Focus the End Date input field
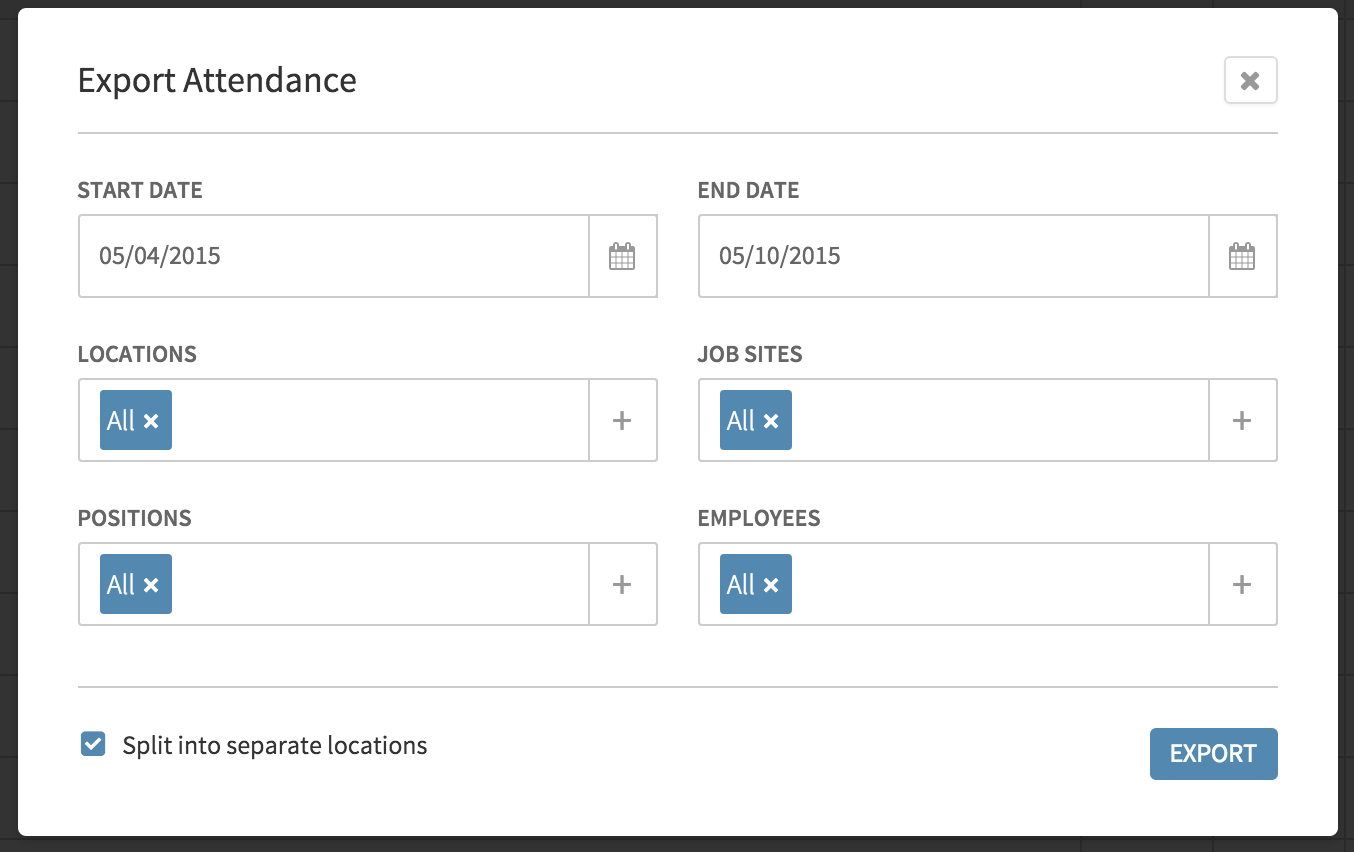This screenshot has height=852, width=1354. [954, 256]
